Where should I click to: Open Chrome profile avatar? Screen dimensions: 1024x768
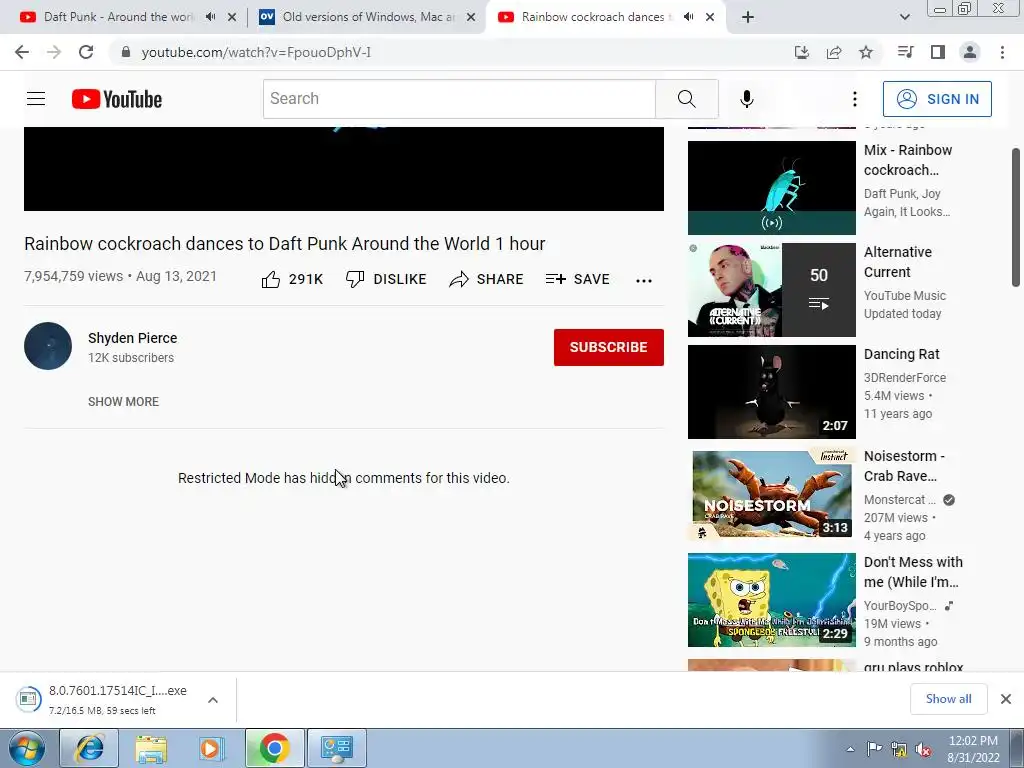[x=970, y=52]
